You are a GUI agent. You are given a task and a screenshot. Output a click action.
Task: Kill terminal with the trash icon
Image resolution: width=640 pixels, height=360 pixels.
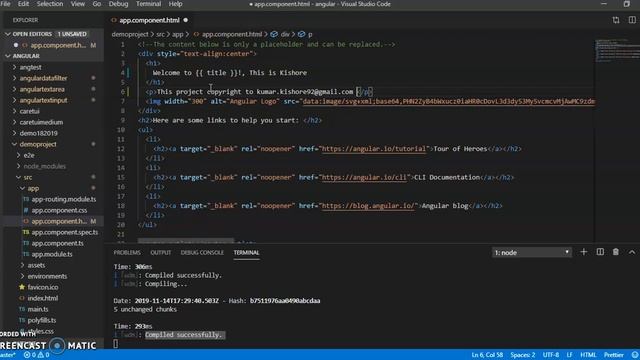(x=616, y=252)
